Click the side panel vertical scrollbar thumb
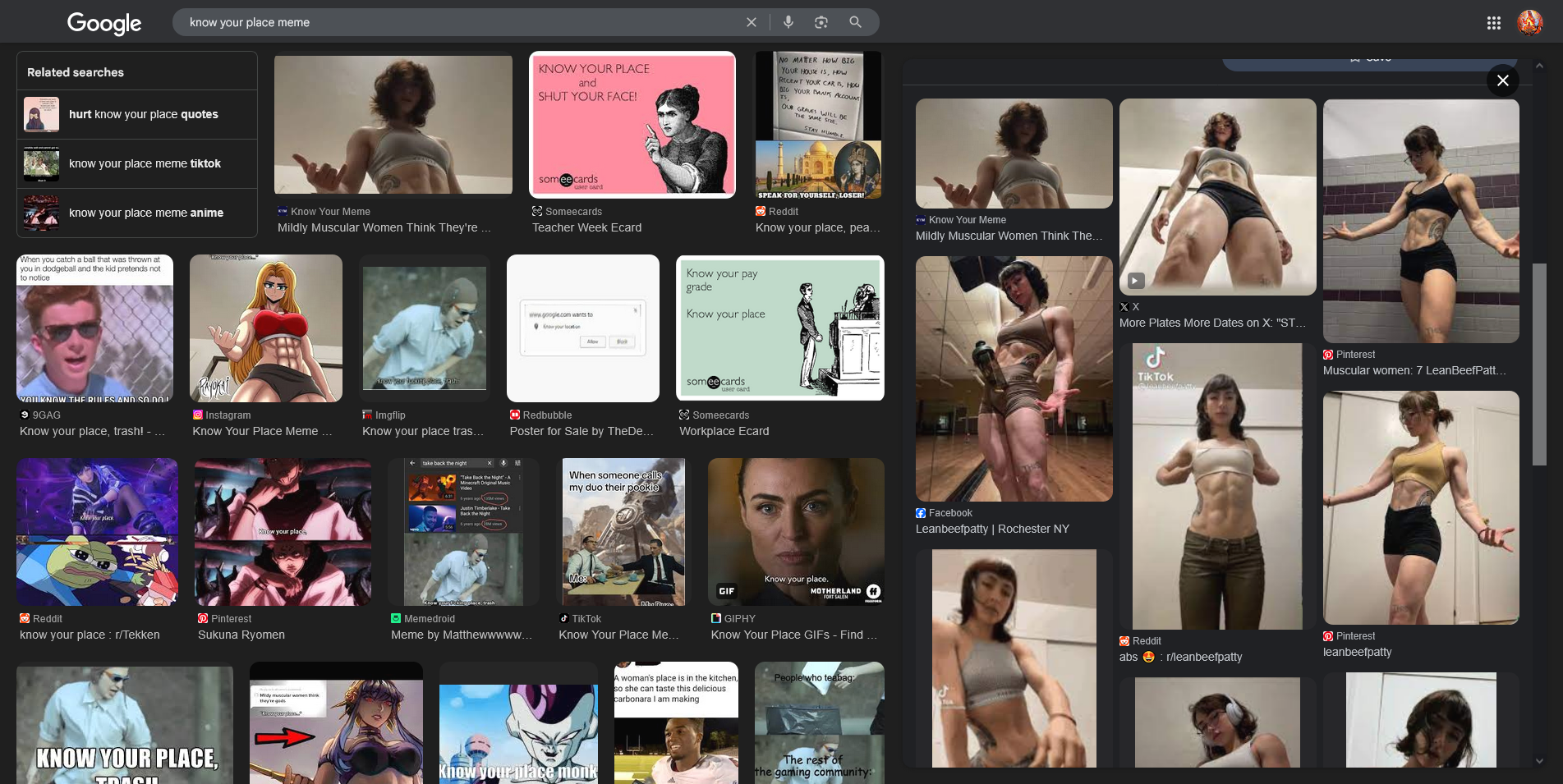1563x784 pixels. (x=1539, y=364)
